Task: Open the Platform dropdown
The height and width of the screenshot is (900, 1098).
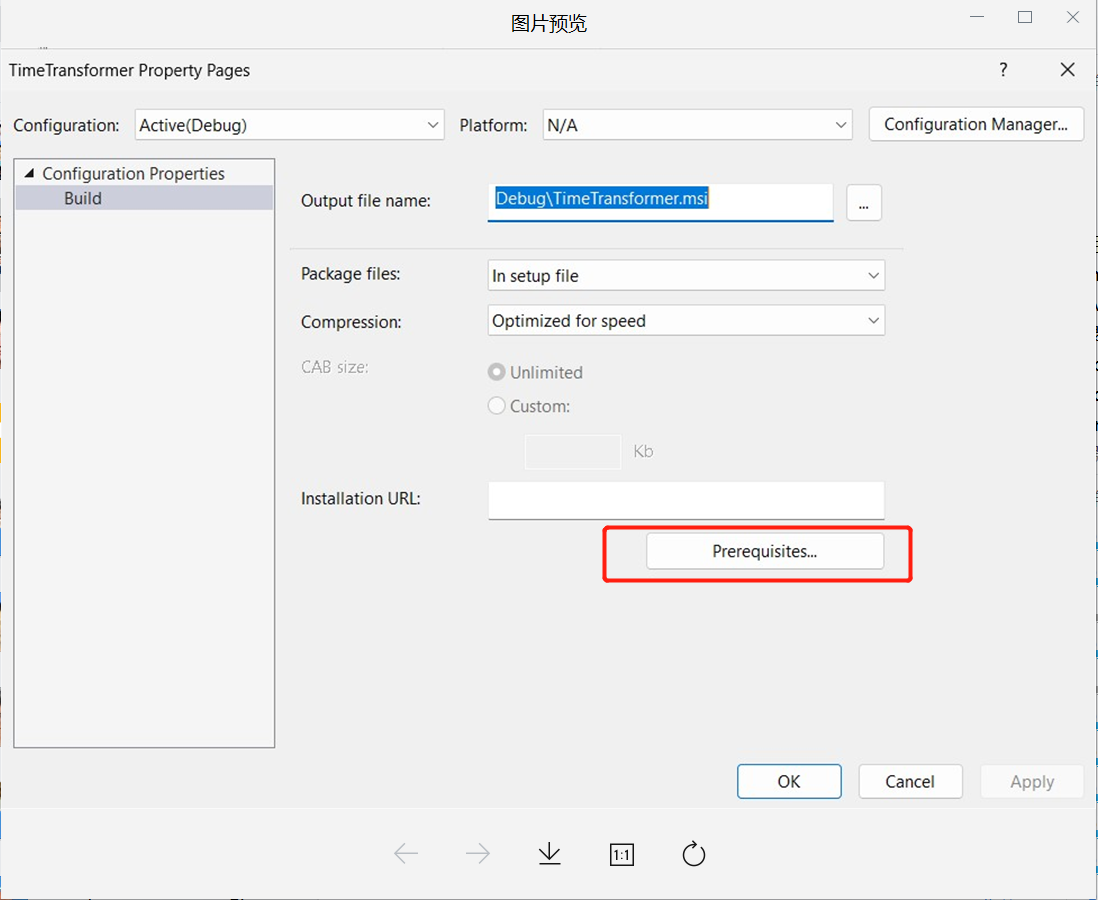Action: point(697,125)
